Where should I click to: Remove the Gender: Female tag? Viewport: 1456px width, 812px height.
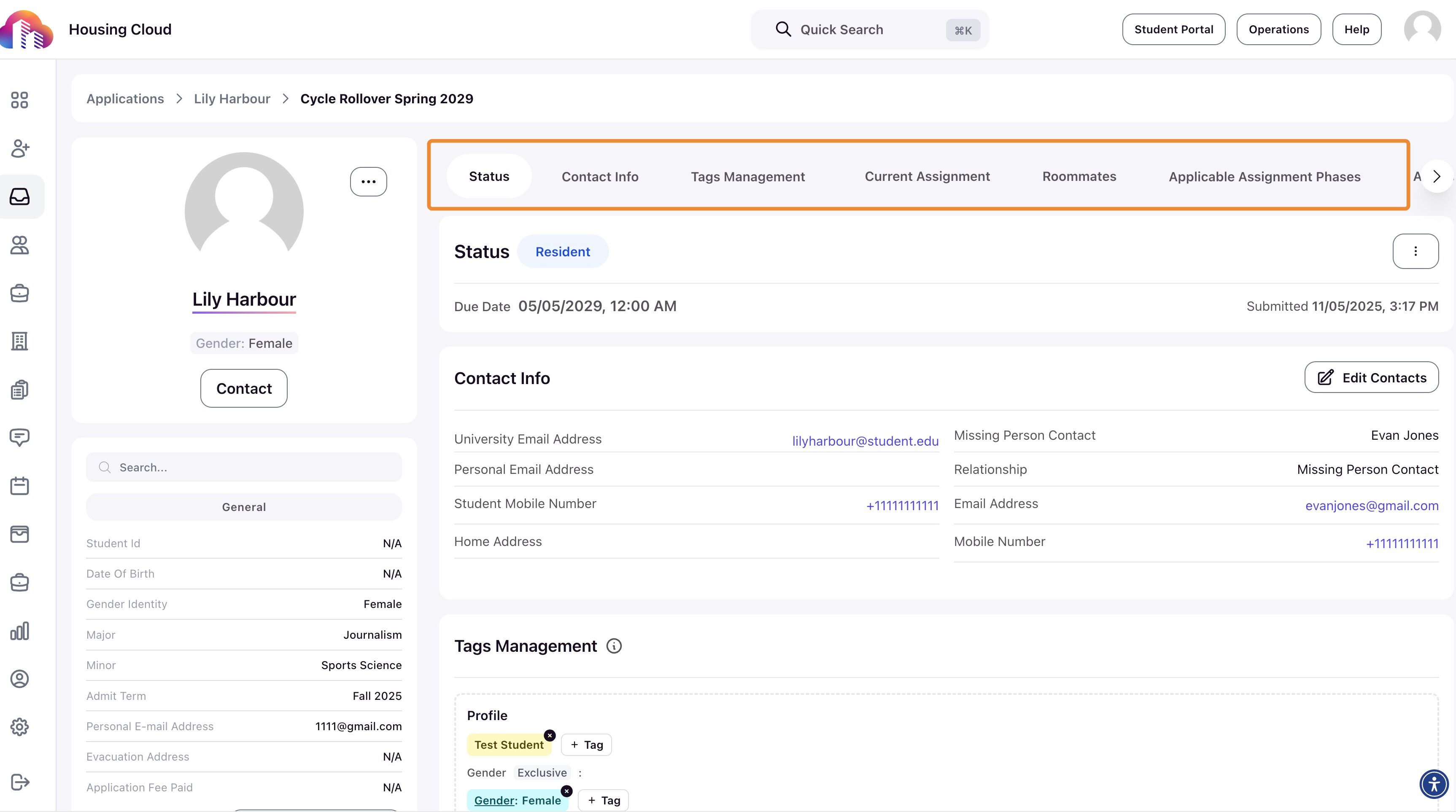pyautogui.click(x=566, y=791)
